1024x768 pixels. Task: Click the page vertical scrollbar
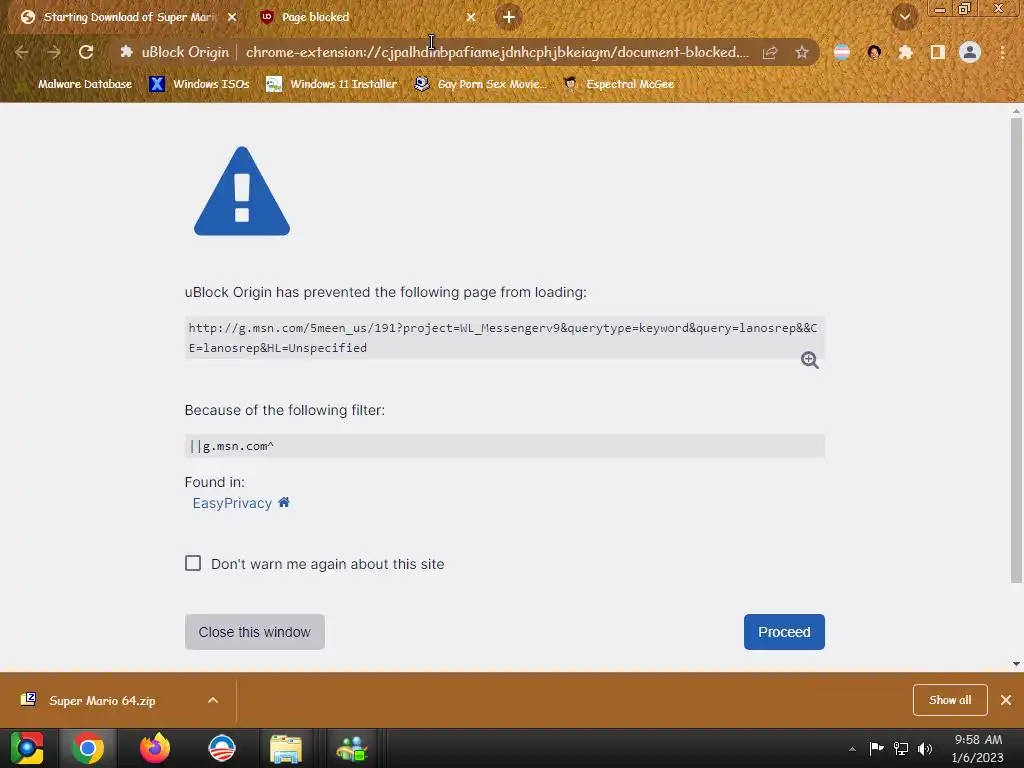pos(1016,349)
